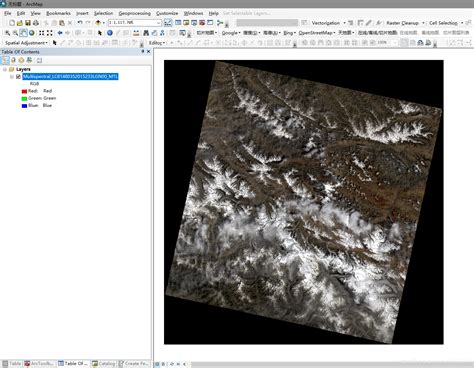Click the Fixed Zoom In icon
Viewport: 474px width, 368px height.
click(42, 33)
